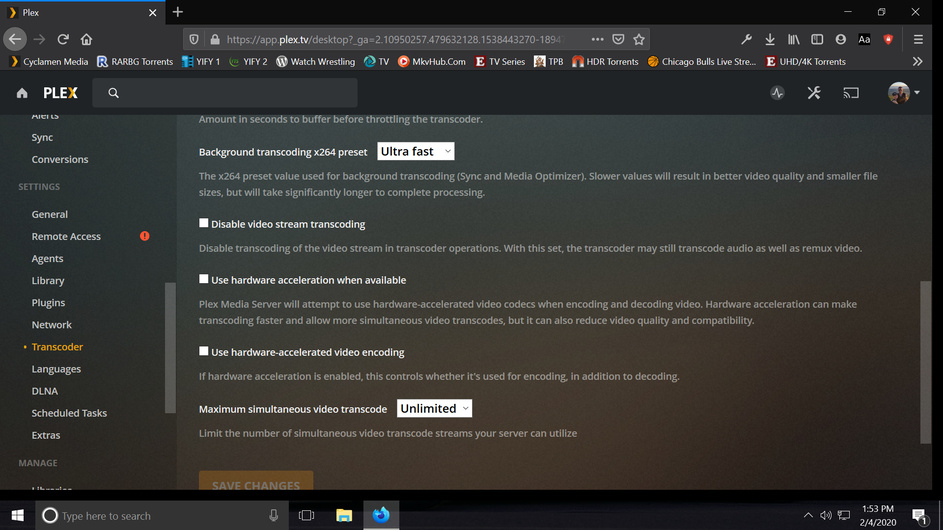Open the Plex cast to device icon
Screen dimensions: 943x530
click(x=850, y=93)
